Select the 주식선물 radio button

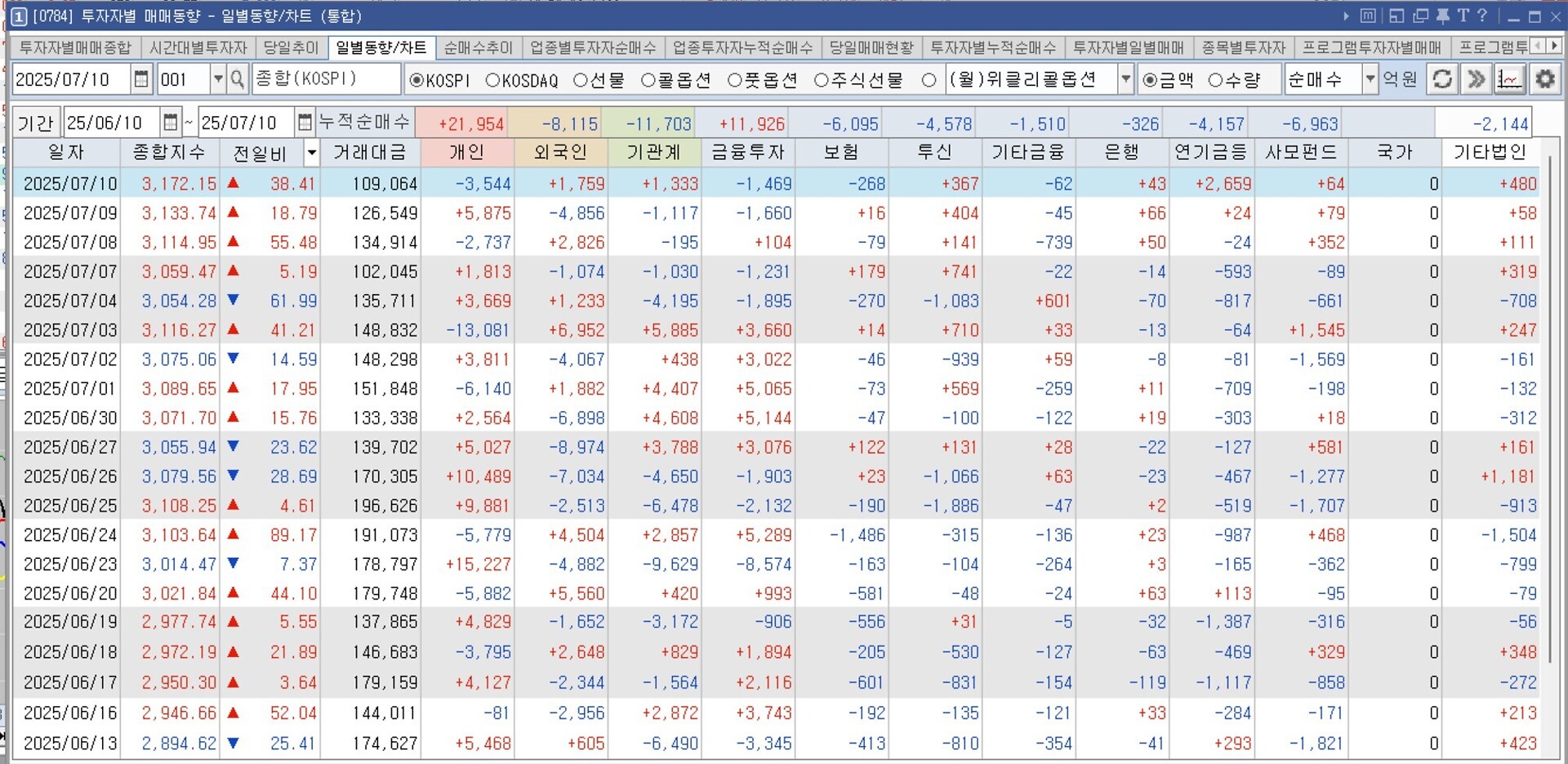822,80
